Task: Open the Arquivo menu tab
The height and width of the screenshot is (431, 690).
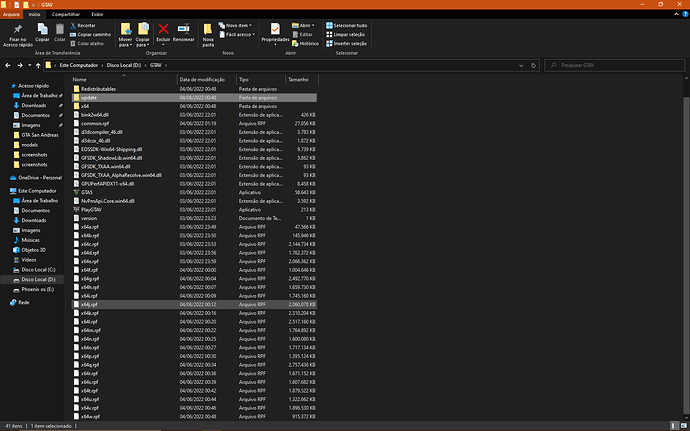Action: tap(11, 14)
